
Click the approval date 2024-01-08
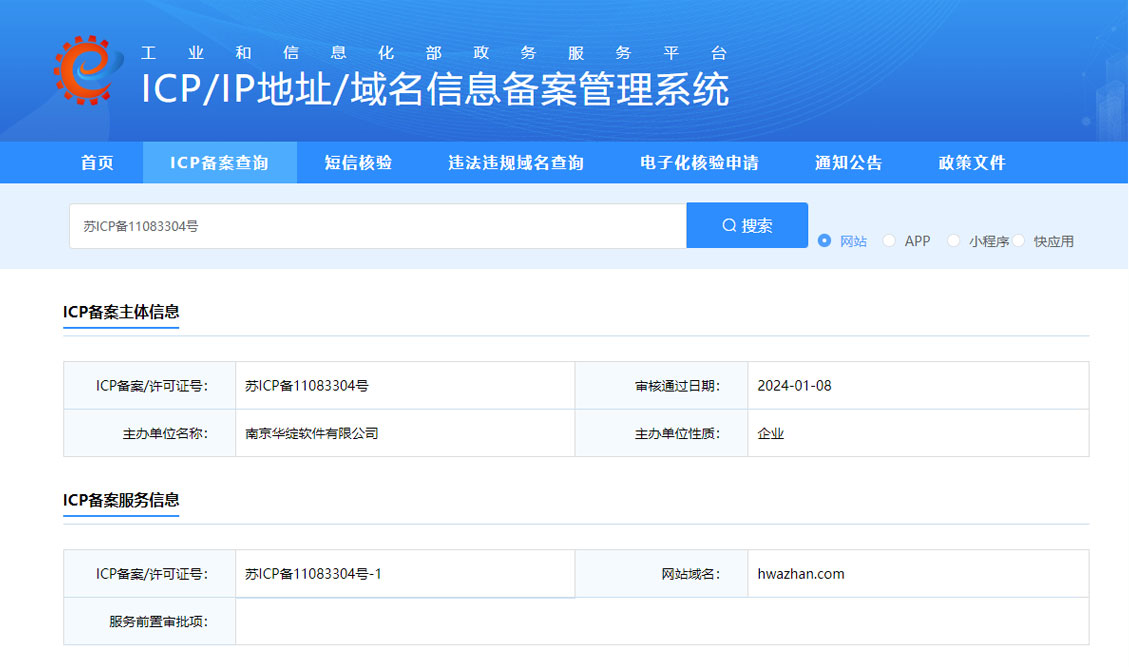[x=794, y=386]
